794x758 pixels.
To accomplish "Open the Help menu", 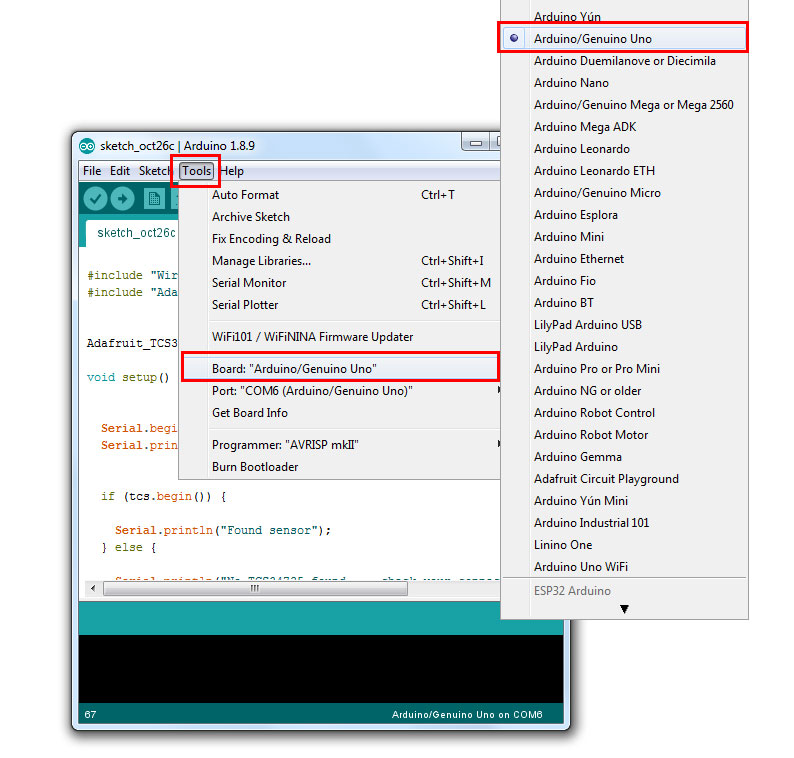I will (x=232, y=171).
